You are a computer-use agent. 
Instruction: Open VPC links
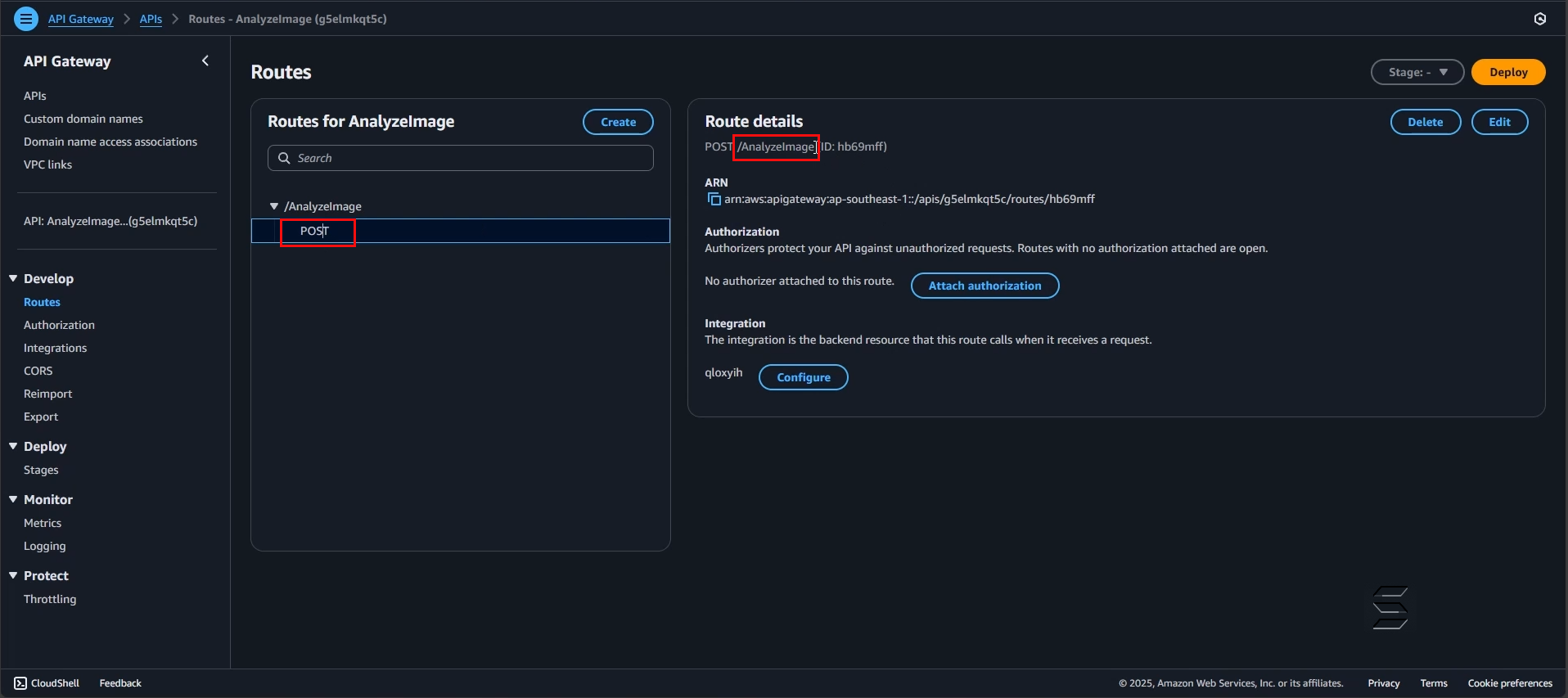(x=47, y=164)
